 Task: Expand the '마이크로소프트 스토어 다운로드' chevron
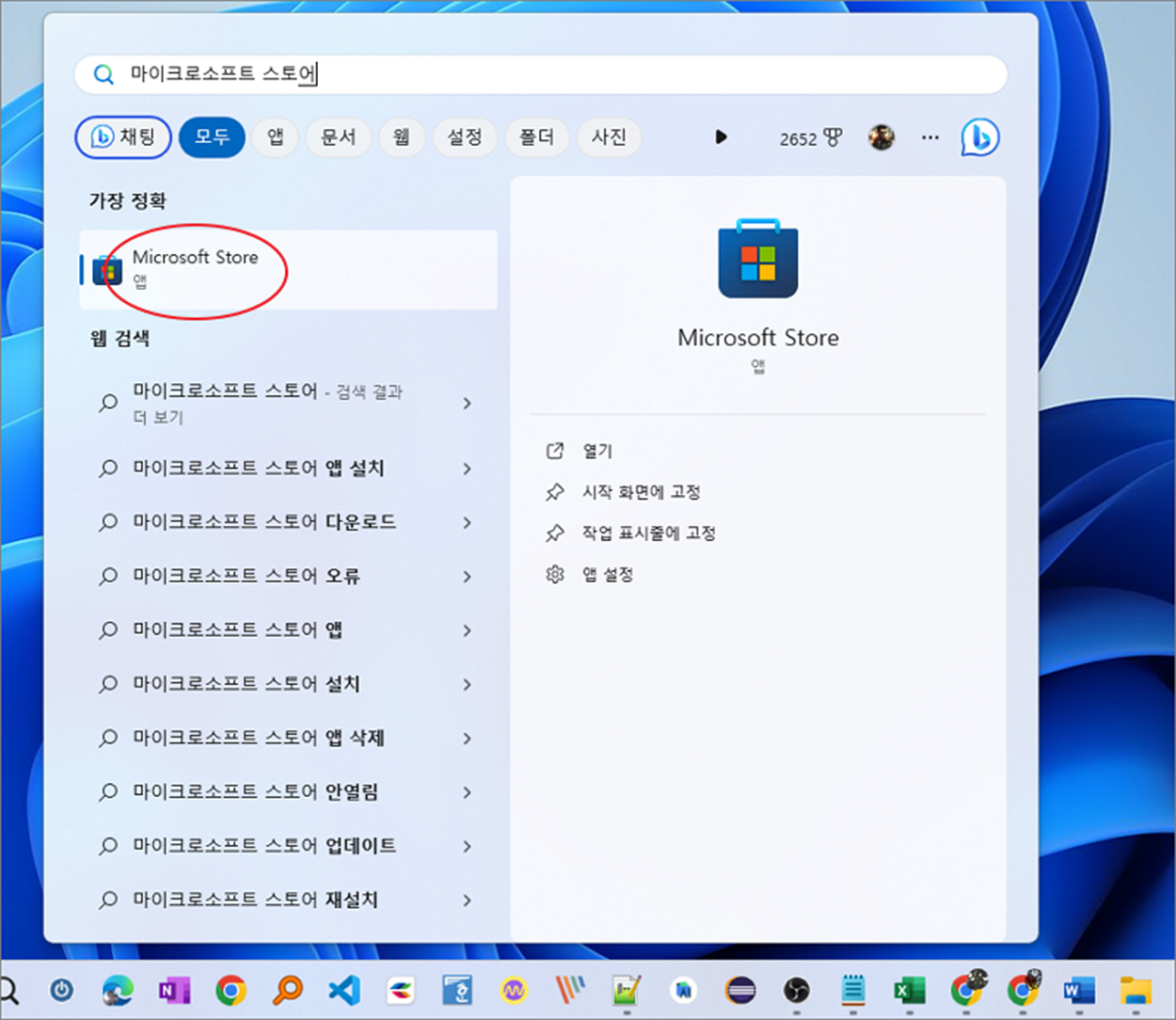pyautogui.click(x=467, y=522)
